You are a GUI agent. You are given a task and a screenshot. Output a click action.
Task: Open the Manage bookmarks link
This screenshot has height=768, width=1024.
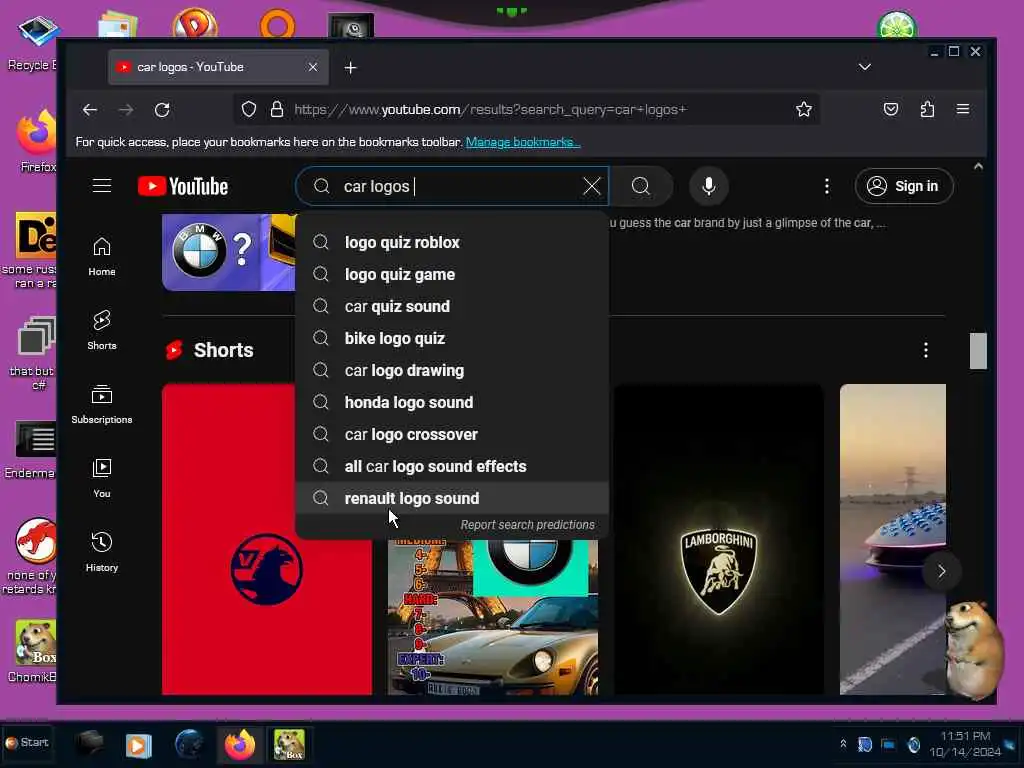coord(522,142)
